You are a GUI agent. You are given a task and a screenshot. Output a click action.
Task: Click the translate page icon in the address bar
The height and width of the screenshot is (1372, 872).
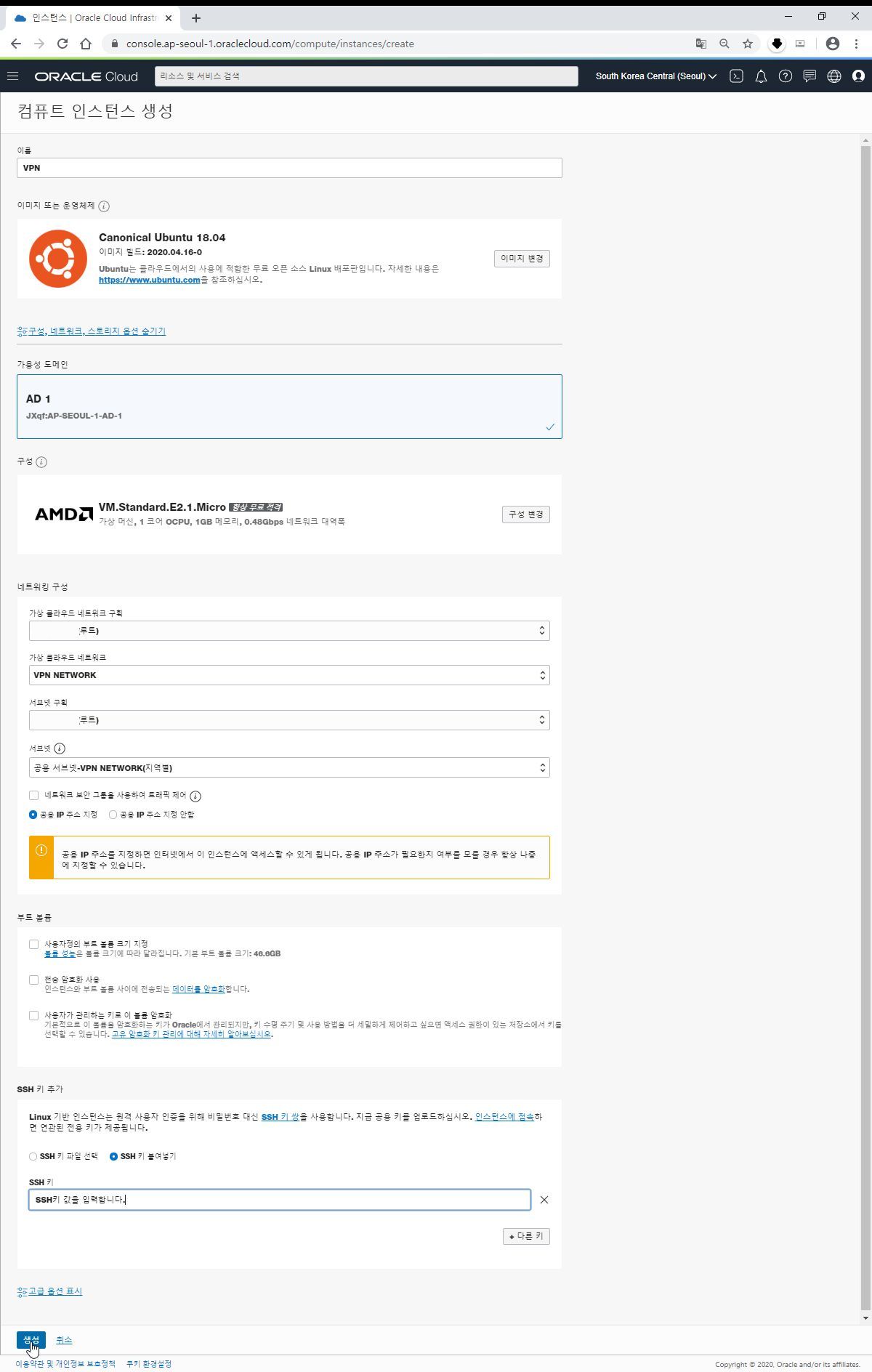pos(701,44)
